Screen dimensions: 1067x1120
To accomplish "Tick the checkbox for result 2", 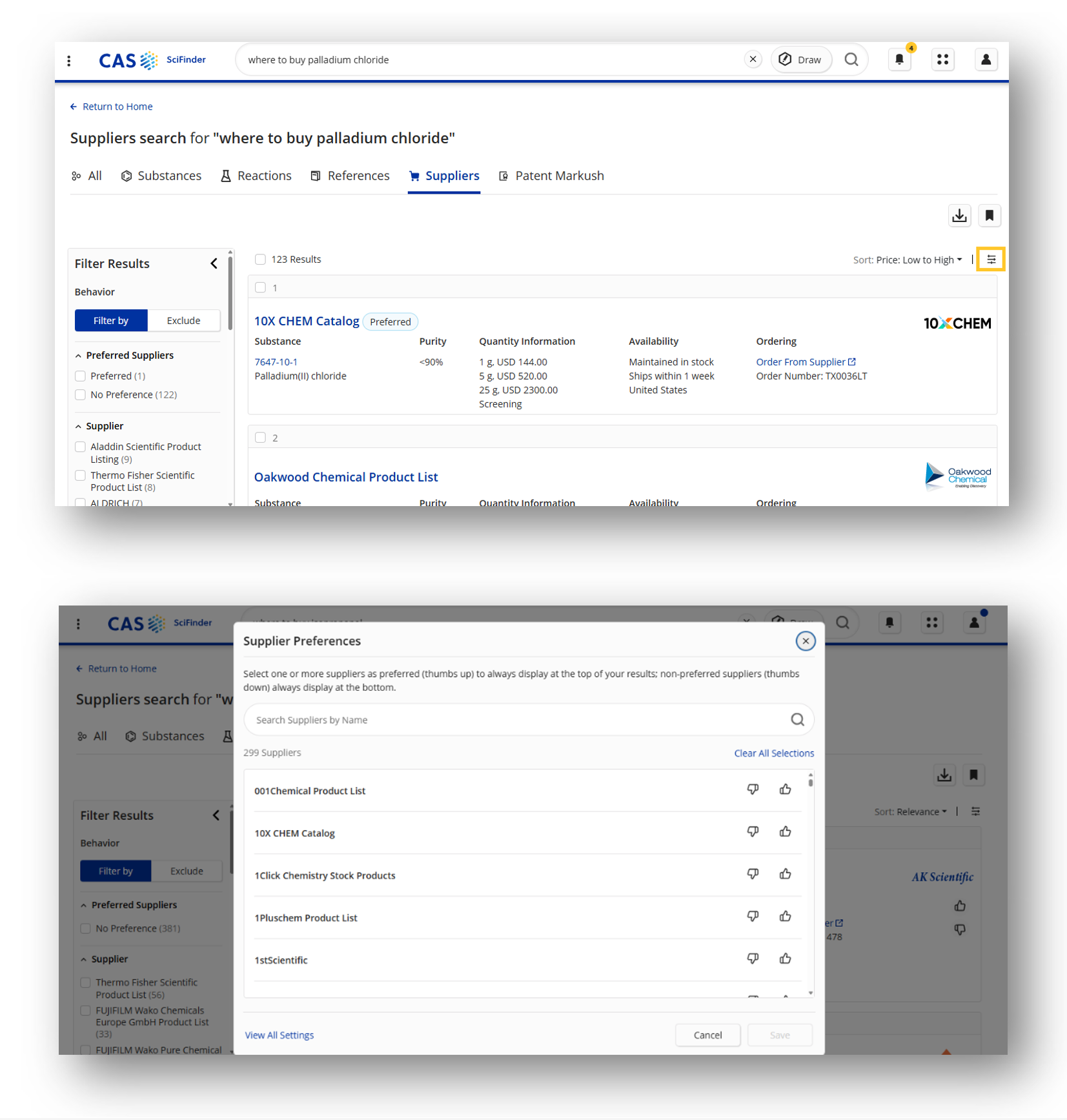I will pyautogui.click(x=260, y=438).
